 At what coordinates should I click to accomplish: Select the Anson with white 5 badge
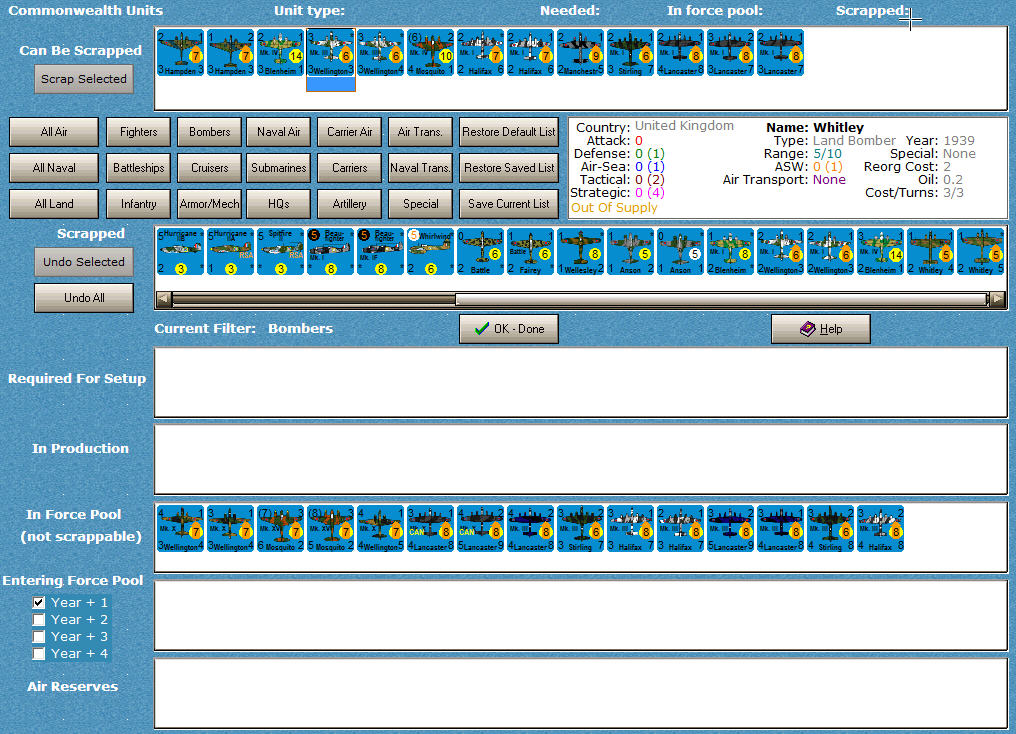(x=680, y=251)
